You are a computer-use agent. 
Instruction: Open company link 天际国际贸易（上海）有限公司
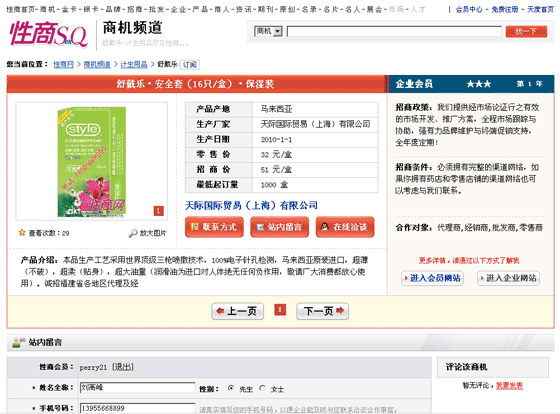(251, 206)
